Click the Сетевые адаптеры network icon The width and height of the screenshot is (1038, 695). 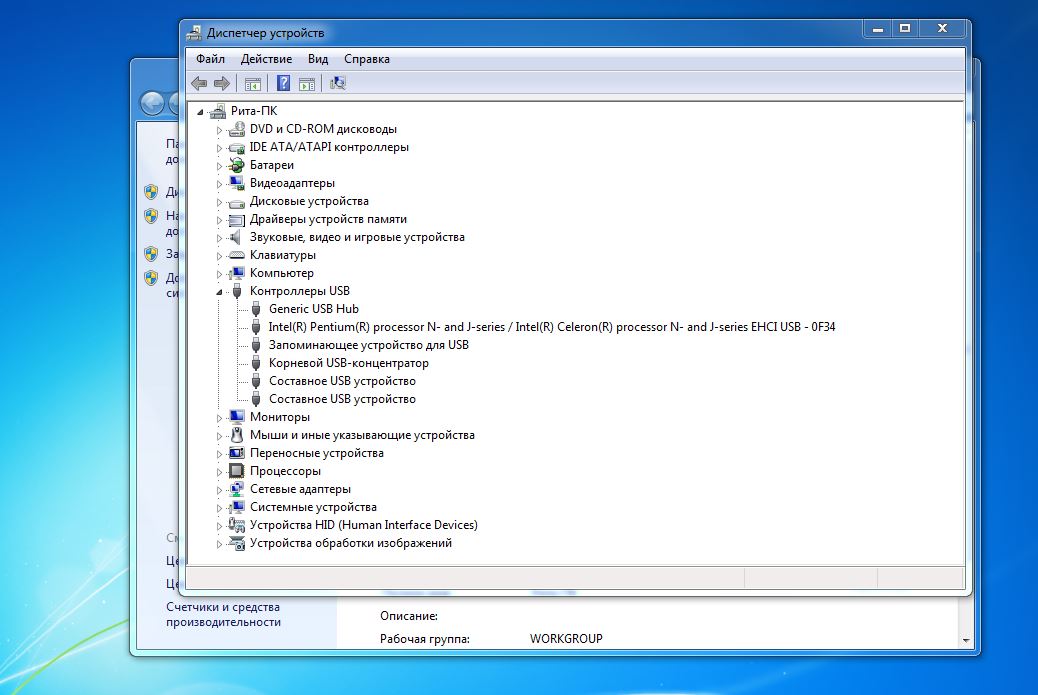coord(236,489)
